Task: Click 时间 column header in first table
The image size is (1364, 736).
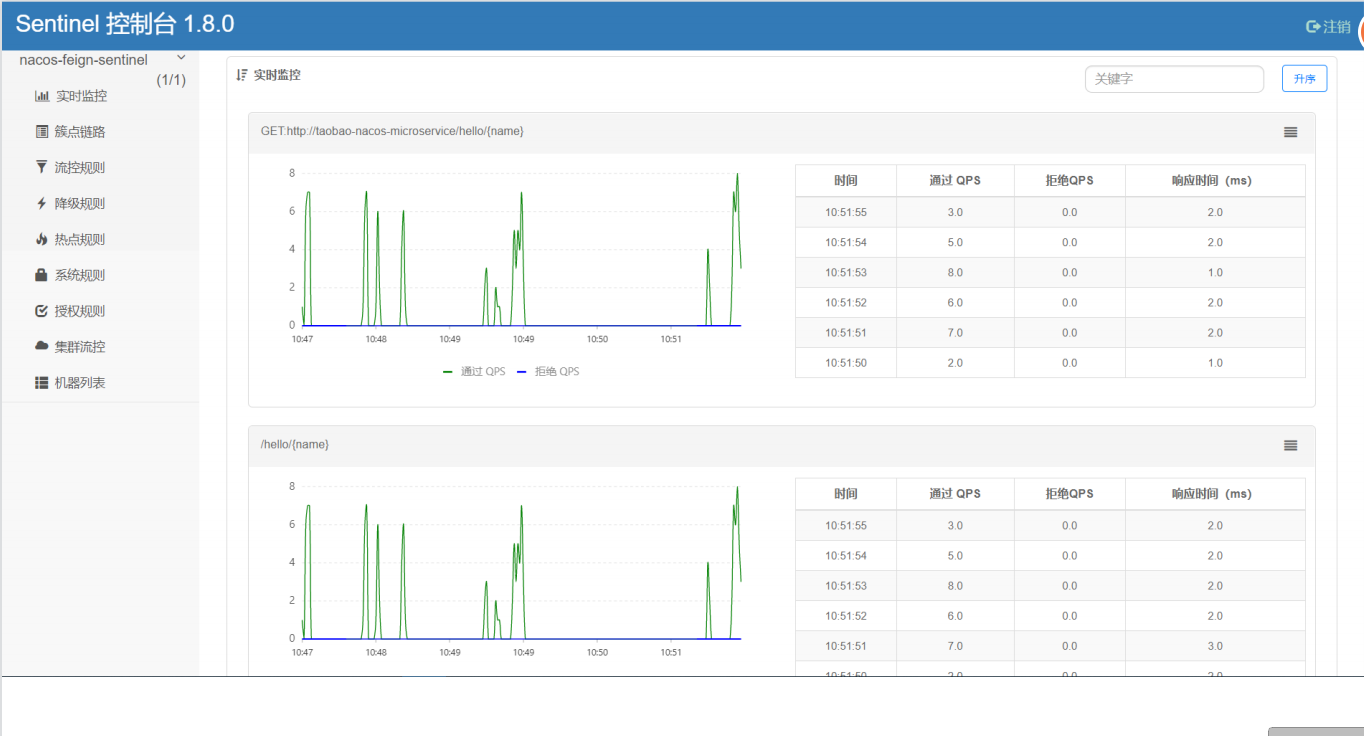Action: [x=846, y=181]
